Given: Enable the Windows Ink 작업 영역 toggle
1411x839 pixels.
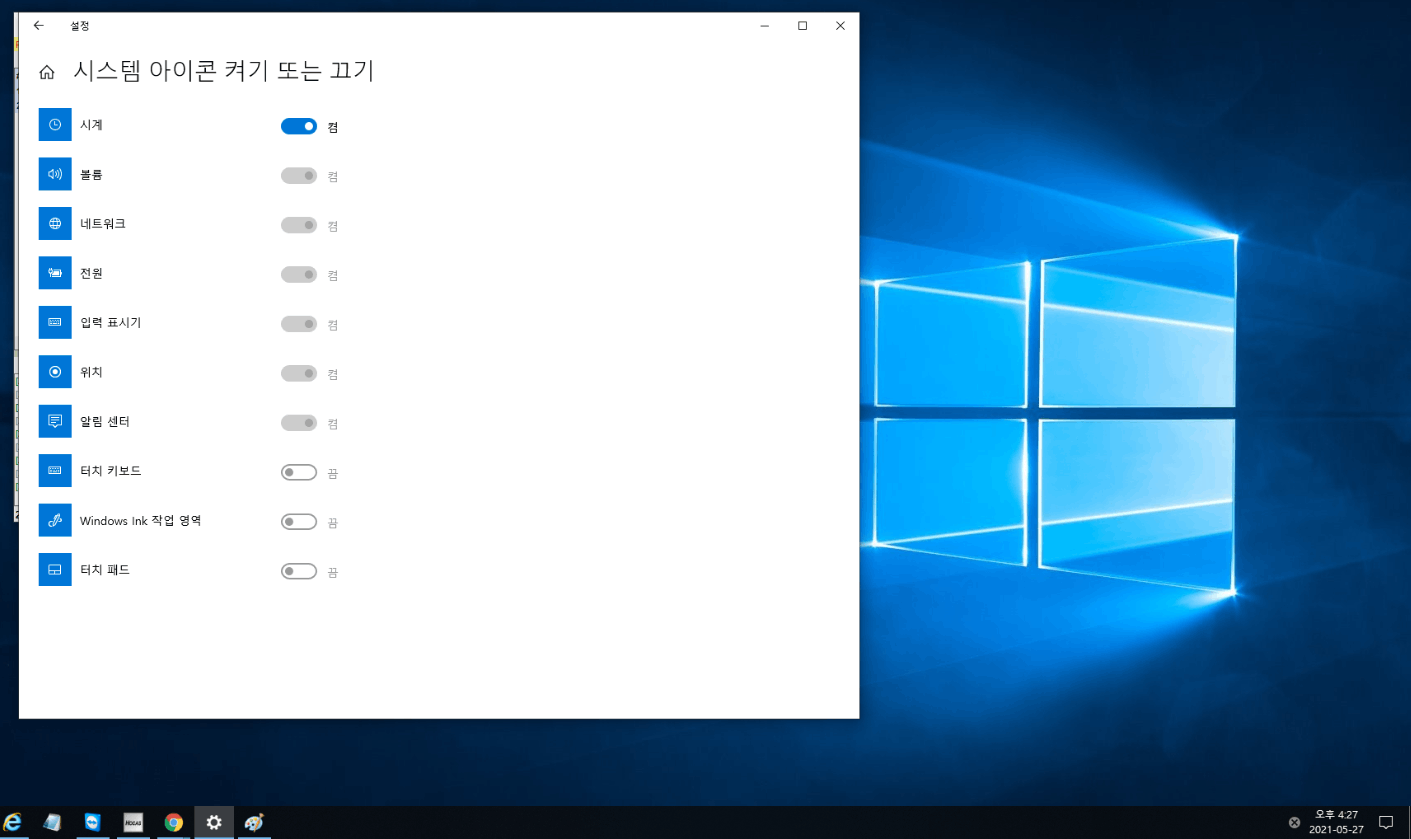Looking at the screenshot, I should (299, 521).
